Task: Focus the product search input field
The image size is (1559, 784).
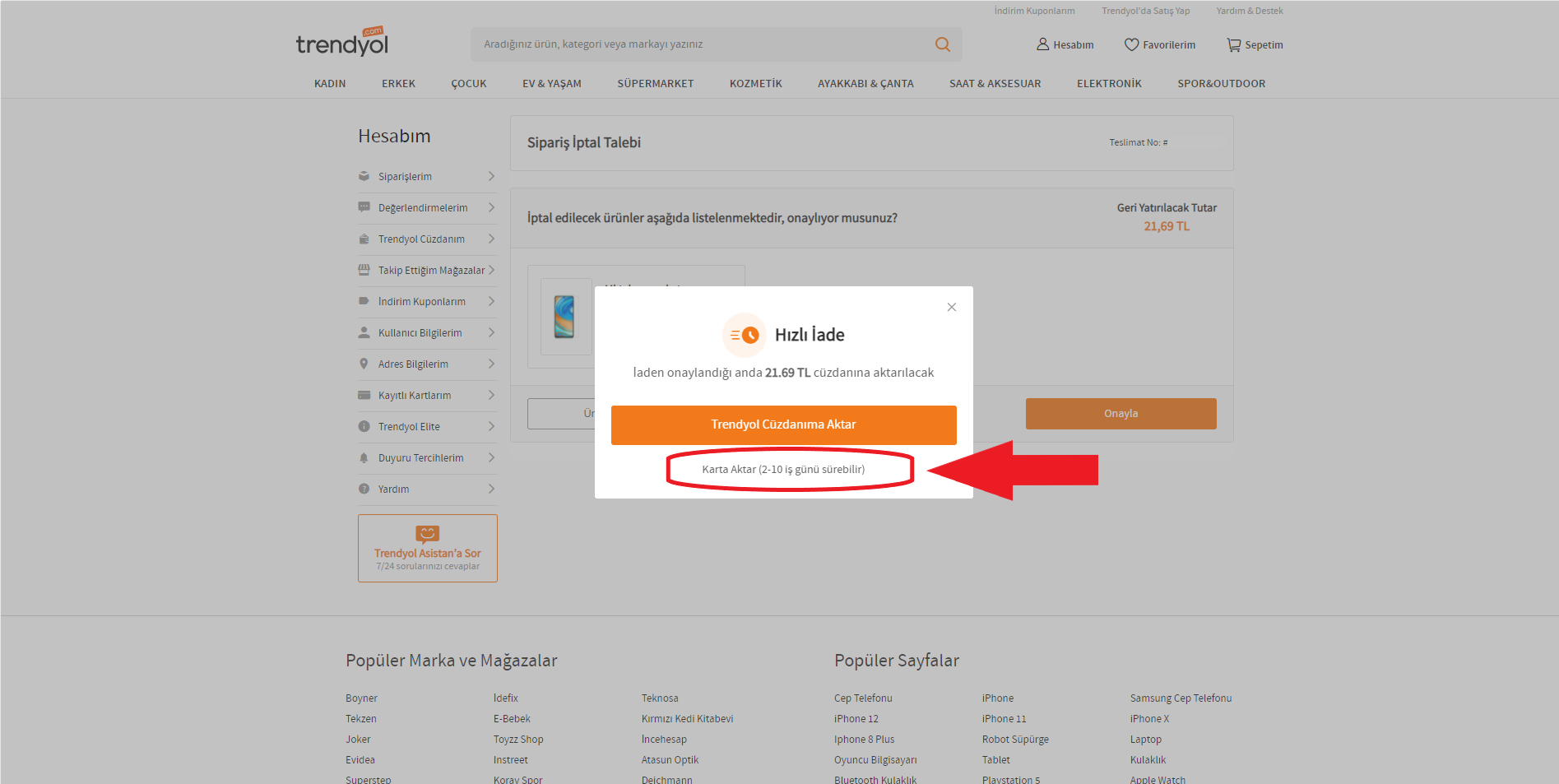Action: [699, 44]
